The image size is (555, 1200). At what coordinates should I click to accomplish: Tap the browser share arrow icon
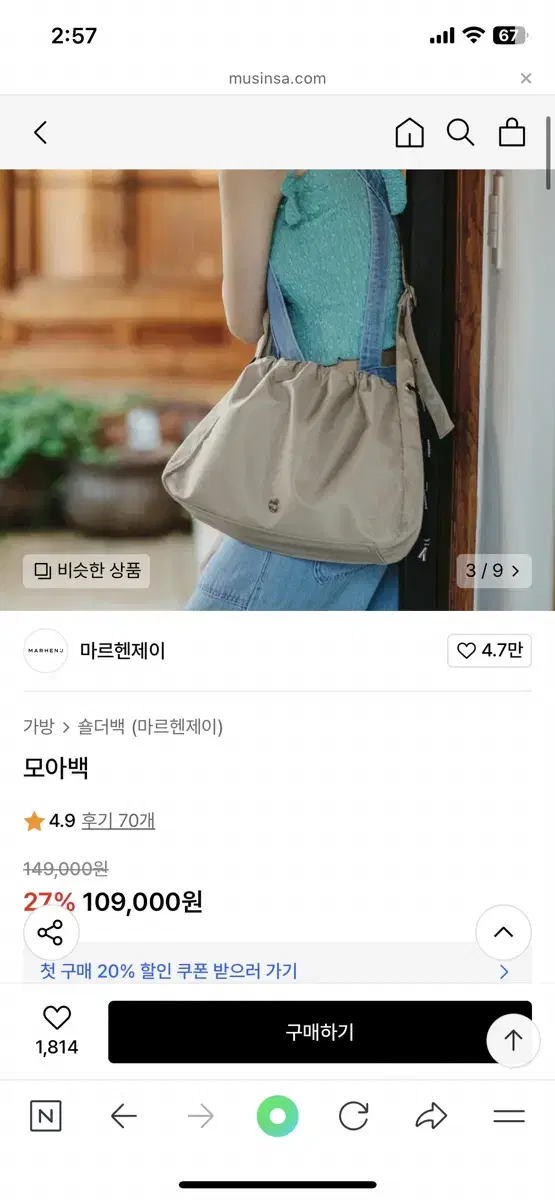pos(431,1116)
